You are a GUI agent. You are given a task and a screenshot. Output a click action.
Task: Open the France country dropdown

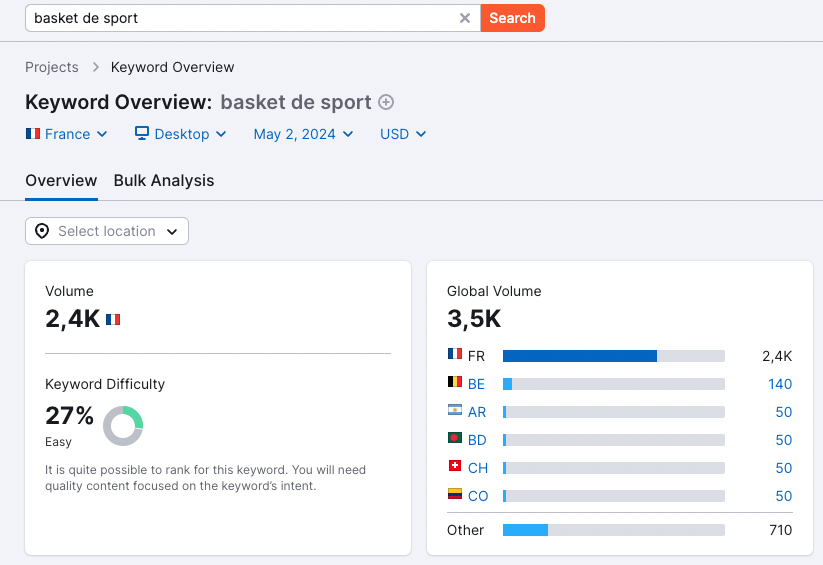coord(67,134)
